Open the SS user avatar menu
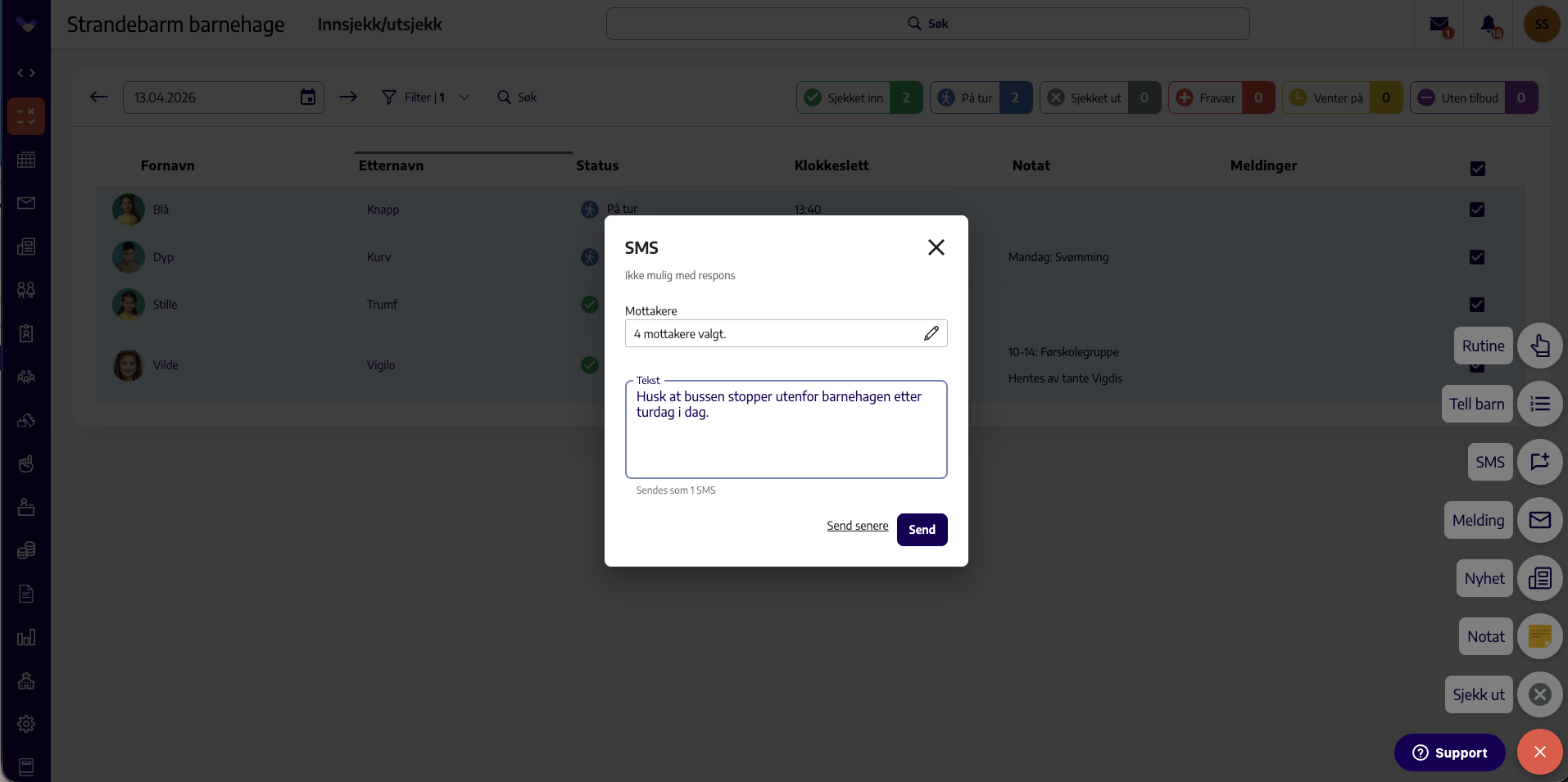 click(1542, 25)
